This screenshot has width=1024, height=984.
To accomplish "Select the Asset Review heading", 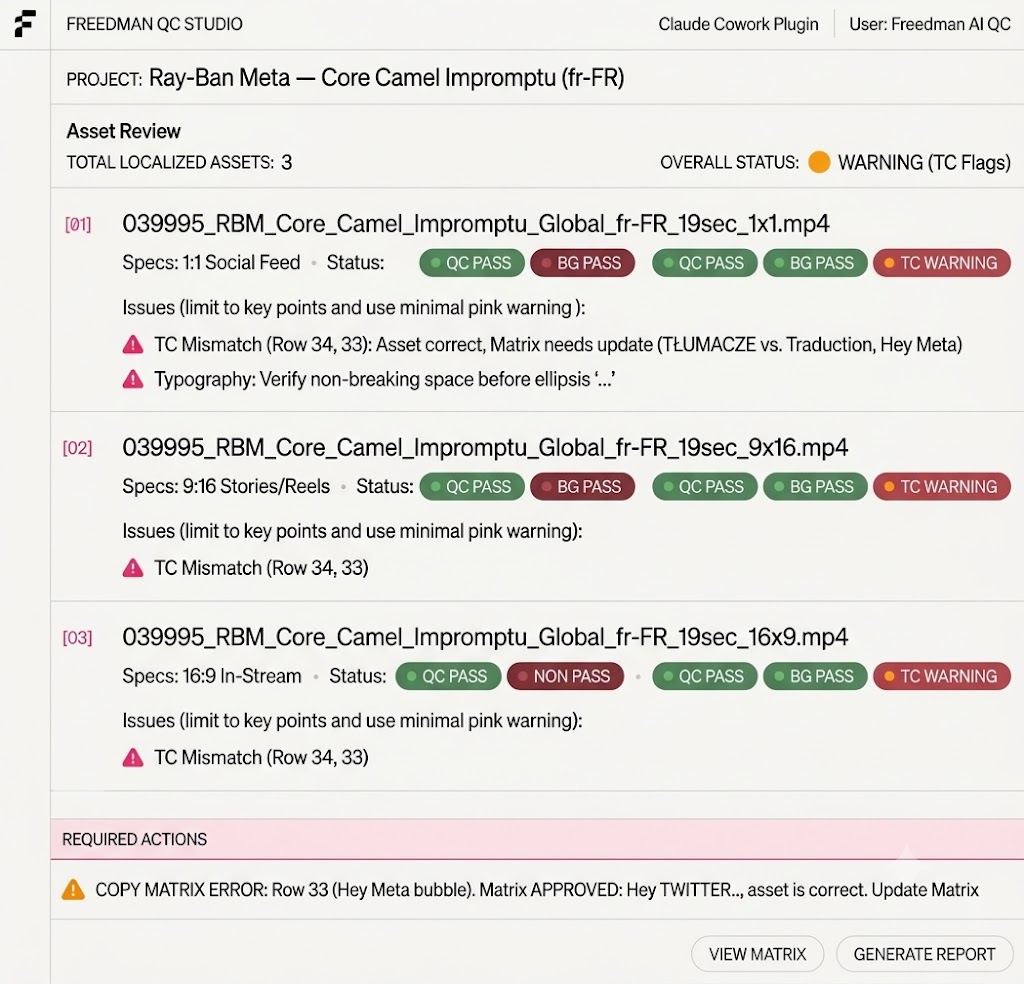I will pos(123,131).
